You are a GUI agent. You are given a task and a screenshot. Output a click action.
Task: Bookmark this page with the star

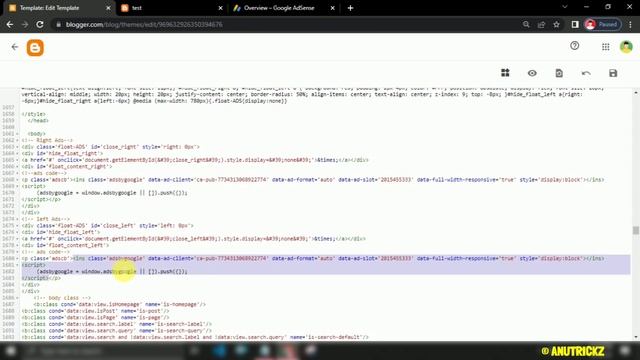(x=556, y=24)
